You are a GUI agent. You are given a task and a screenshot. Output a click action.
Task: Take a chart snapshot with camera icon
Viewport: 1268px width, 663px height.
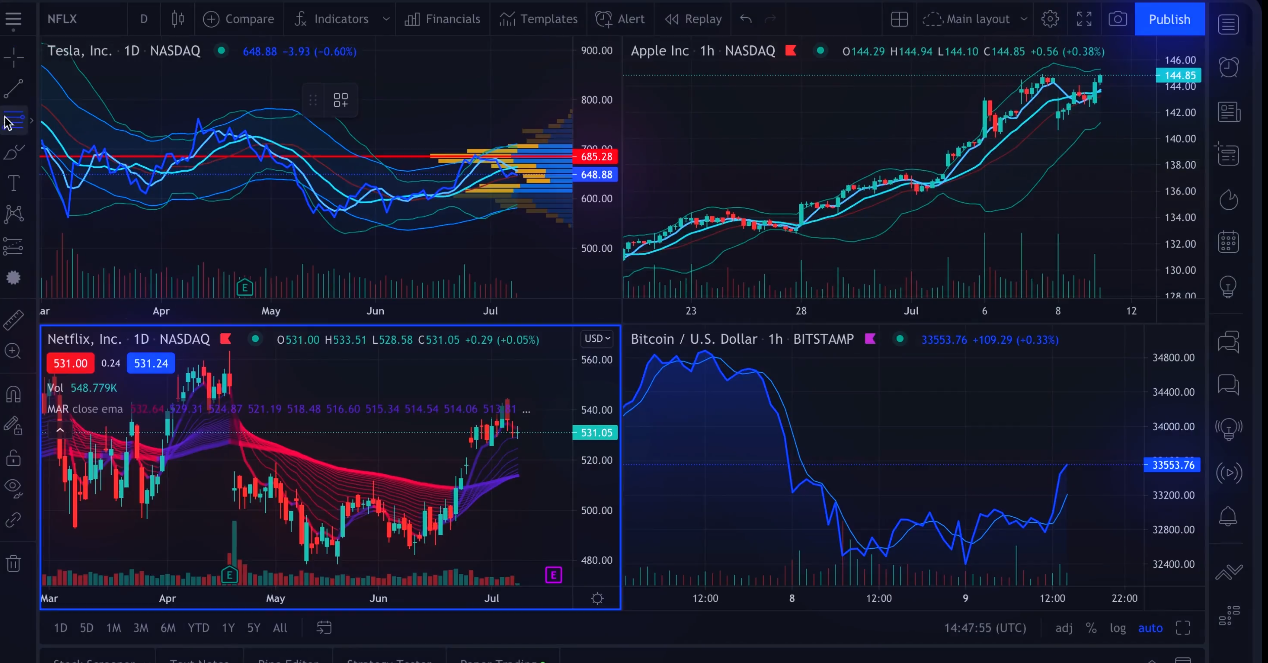click(1118, 19)
